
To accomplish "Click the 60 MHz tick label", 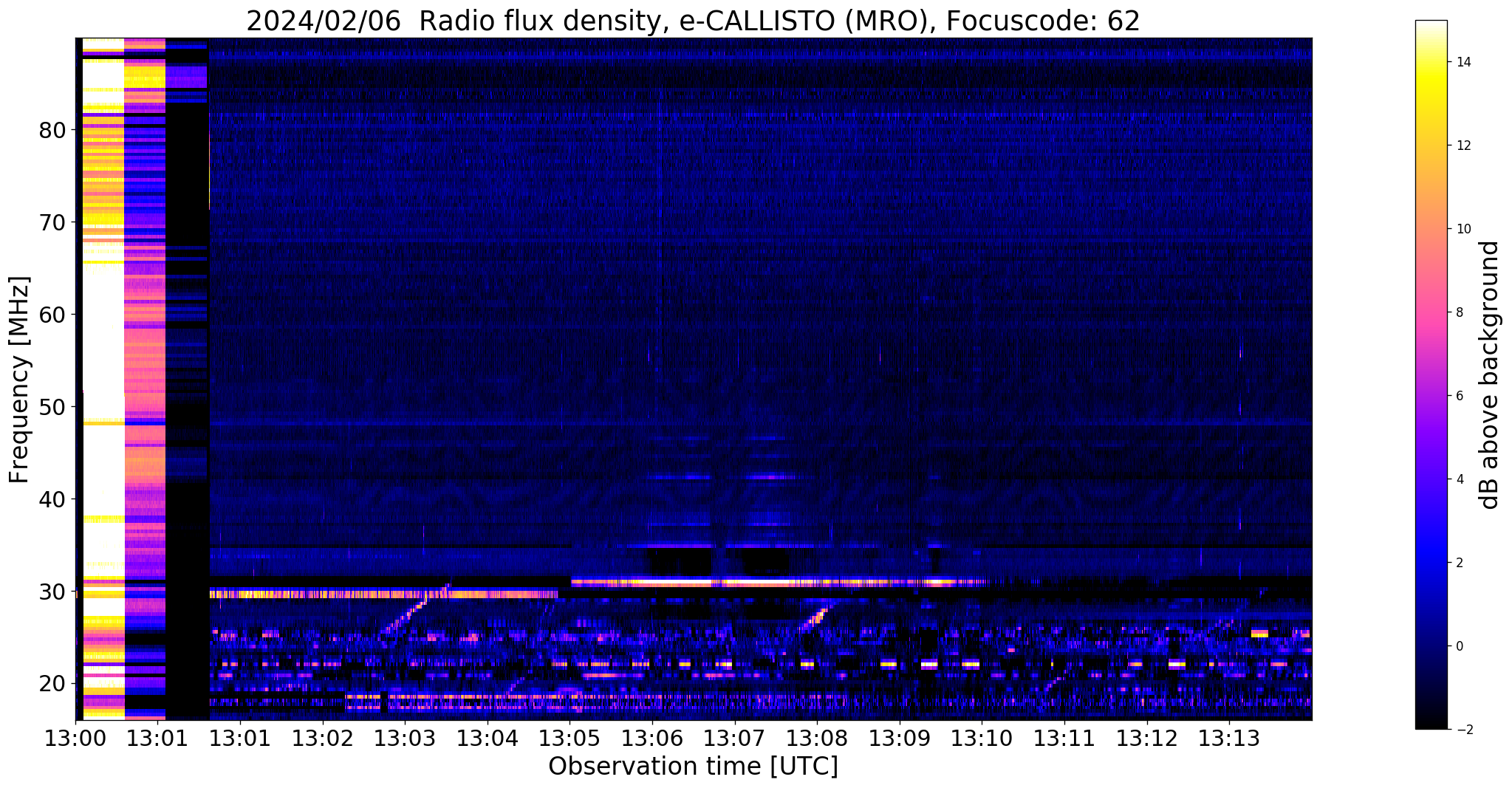I will (52, 315).
